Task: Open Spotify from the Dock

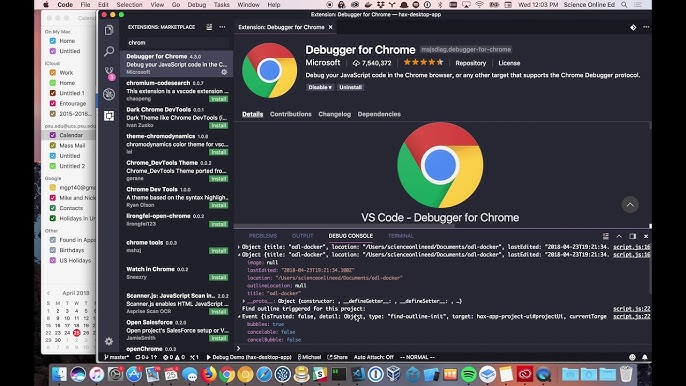Action: pos(469,375)
